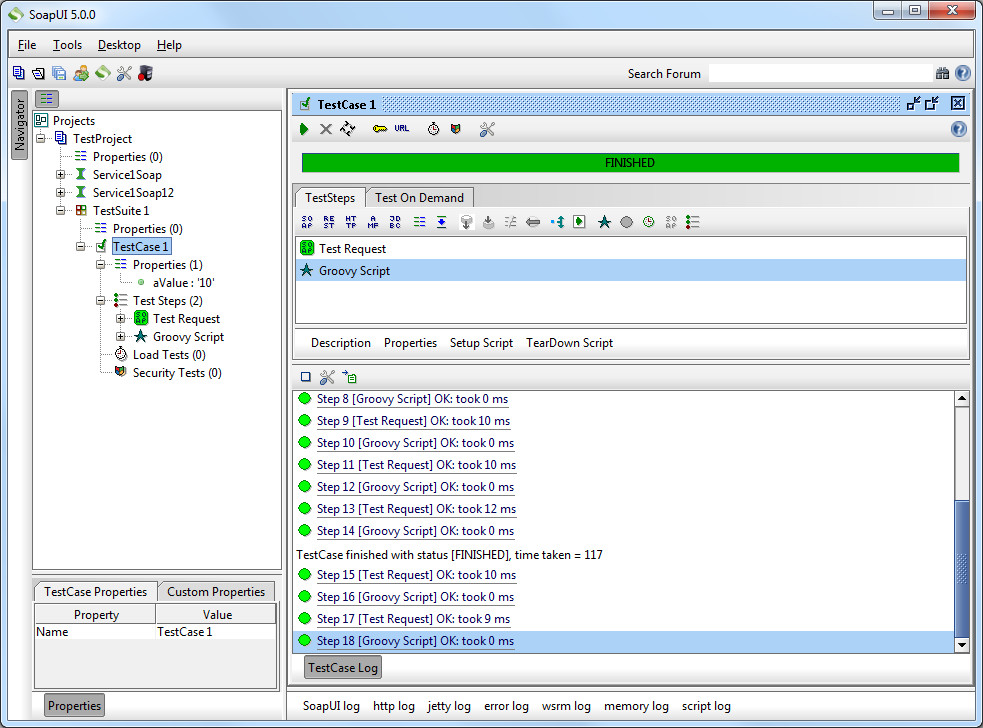This screenshot has width=983, height=728.
Task: Add an HTTP request step
Action: [351, 222]
